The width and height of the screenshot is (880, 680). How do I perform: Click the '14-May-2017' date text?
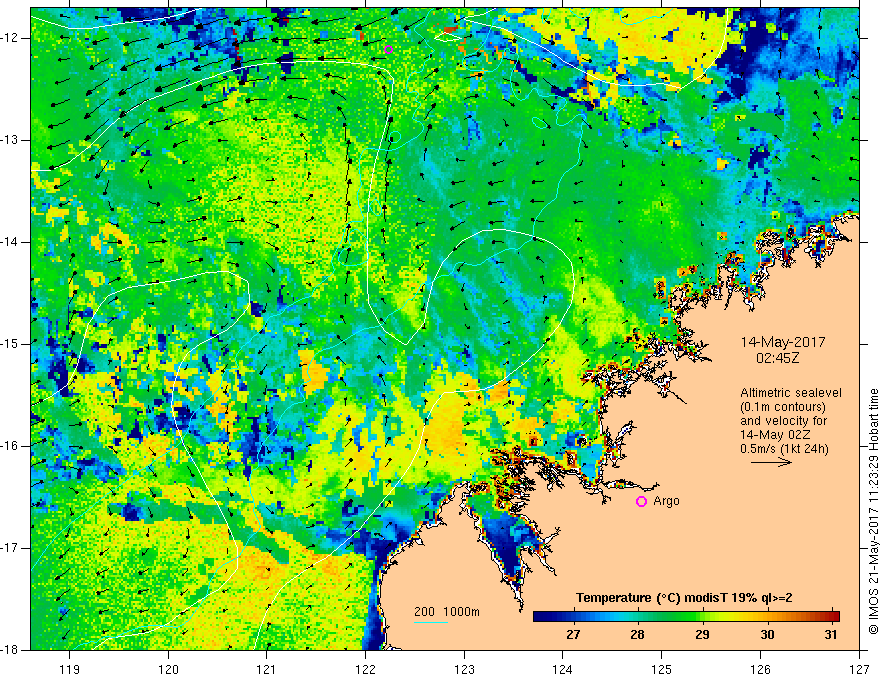783,342
